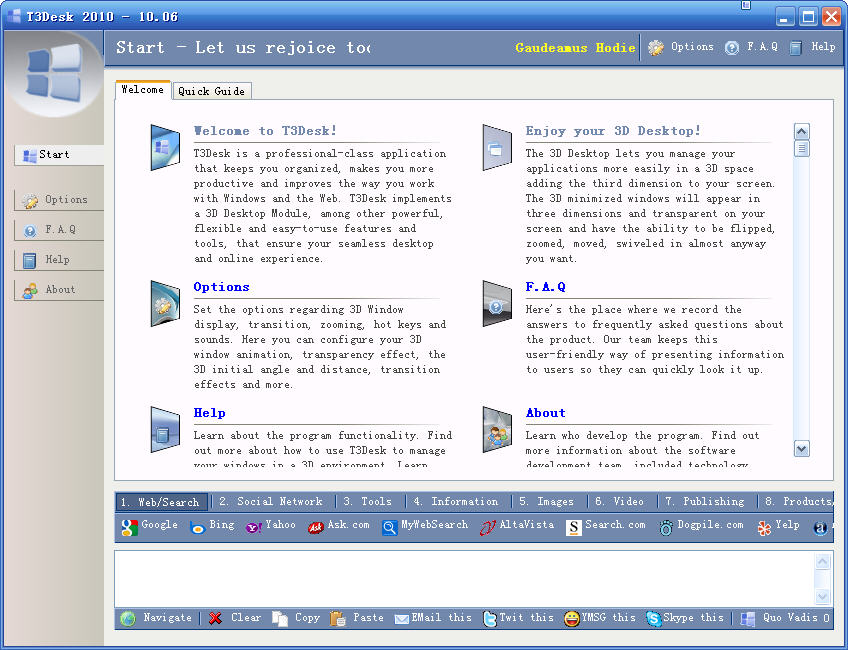The height and width of the screenshot is (650, 848).
Task: Click the Yahoo search shortcut
Action: (x=270, y=526)
